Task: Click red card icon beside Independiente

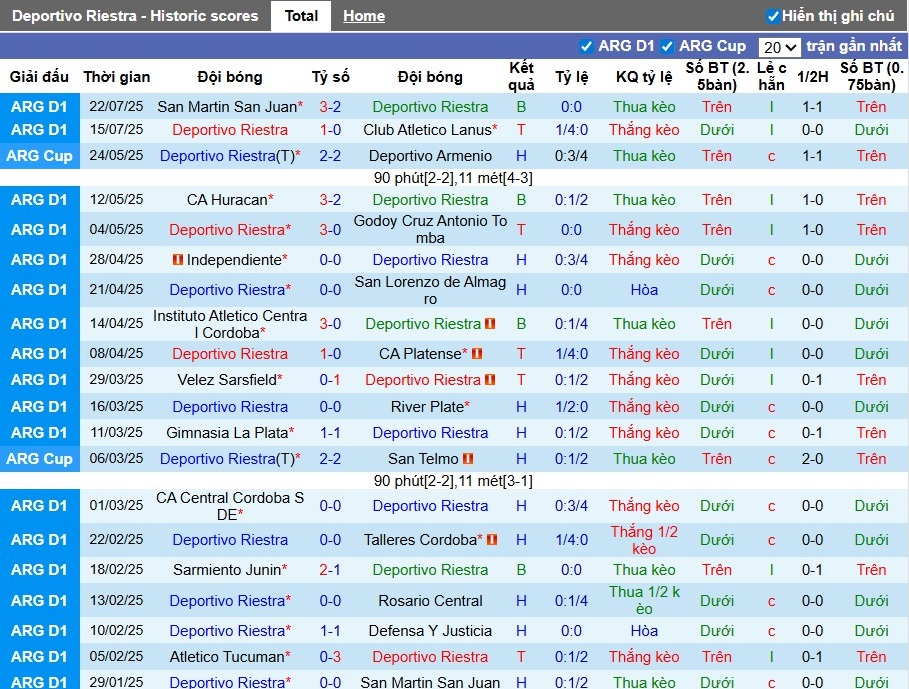Action: (x=178, y=260)
